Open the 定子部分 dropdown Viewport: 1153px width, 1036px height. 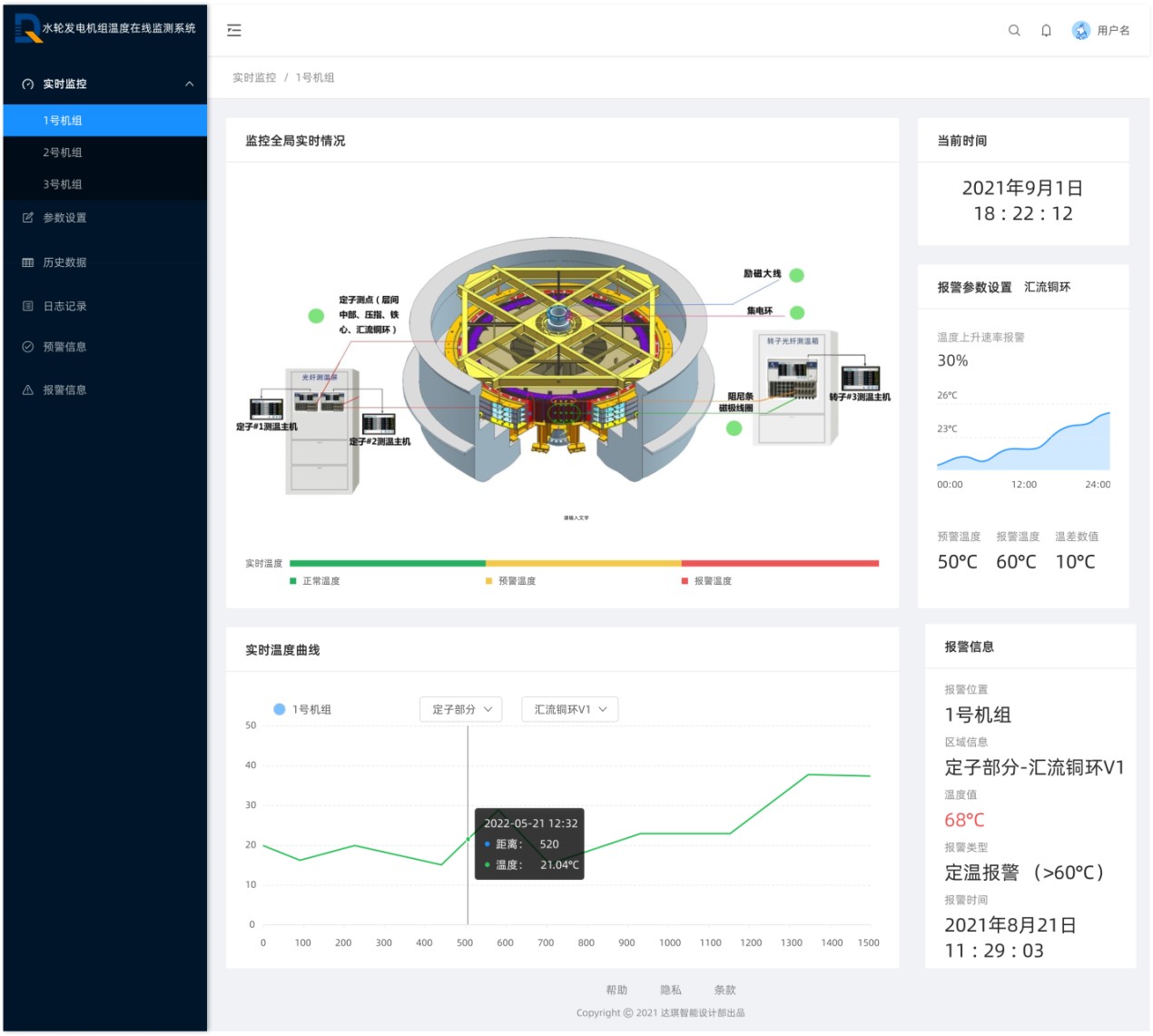(x=461, y=709)
